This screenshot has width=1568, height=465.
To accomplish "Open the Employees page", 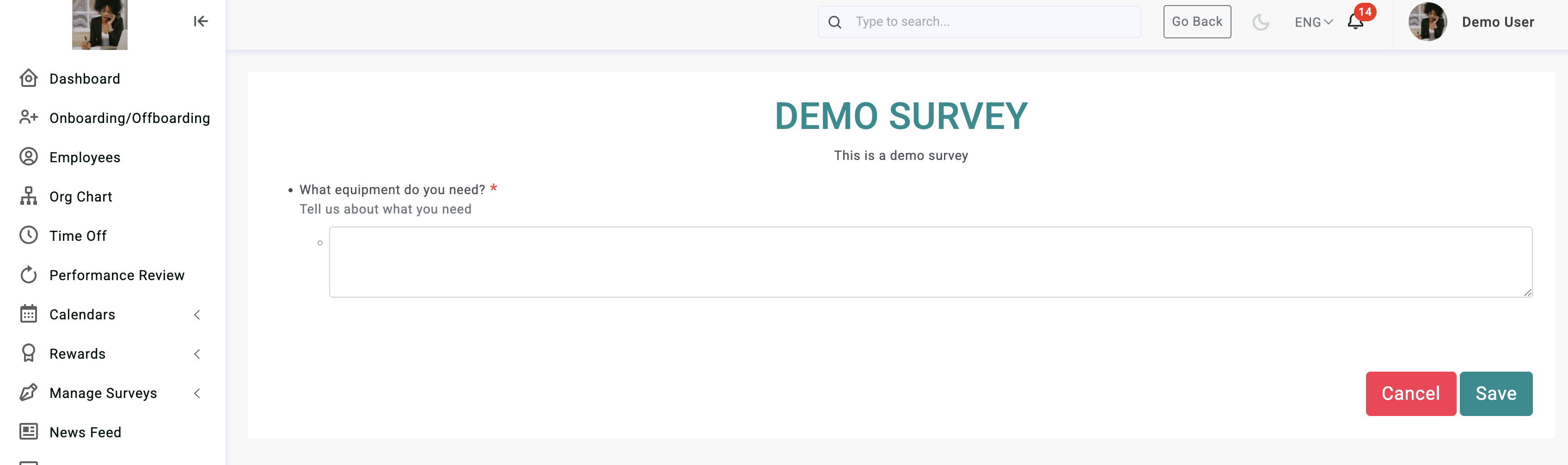I will [85, 158].
